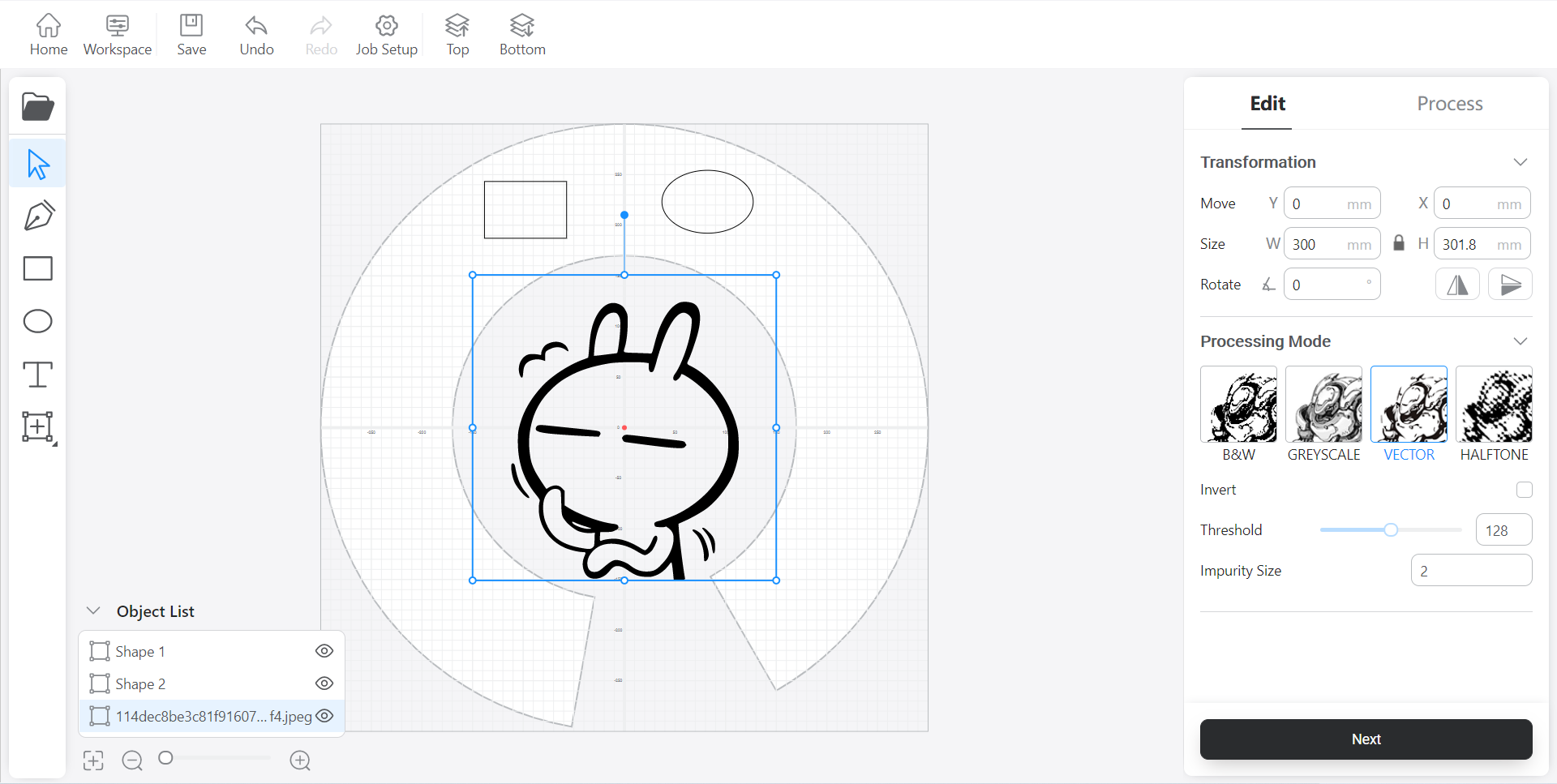Click the Impurity Size input field
Image resolution: width=1557 pixels, height=784 pixels.
(1471, 571)
